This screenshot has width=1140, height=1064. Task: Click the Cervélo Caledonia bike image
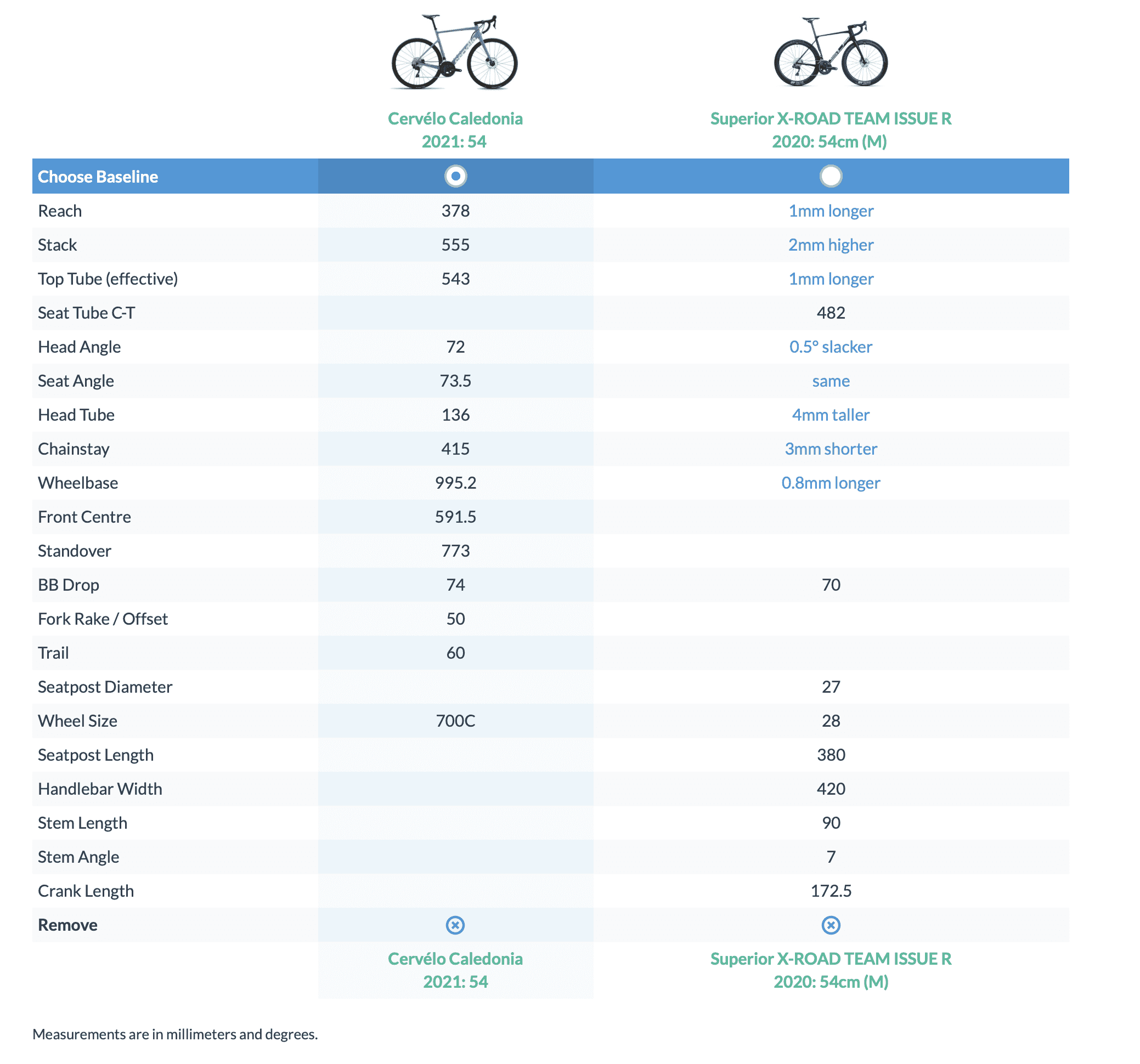coord(454,53)
